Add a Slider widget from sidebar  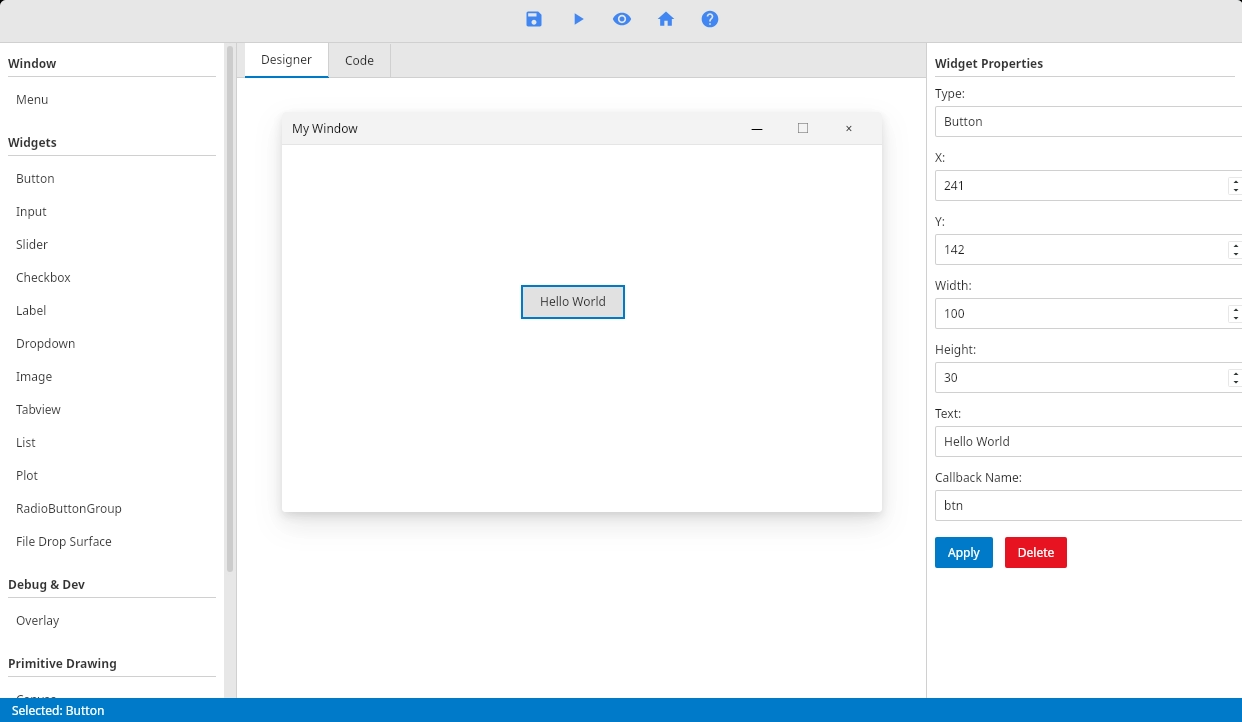coord(32,245)
